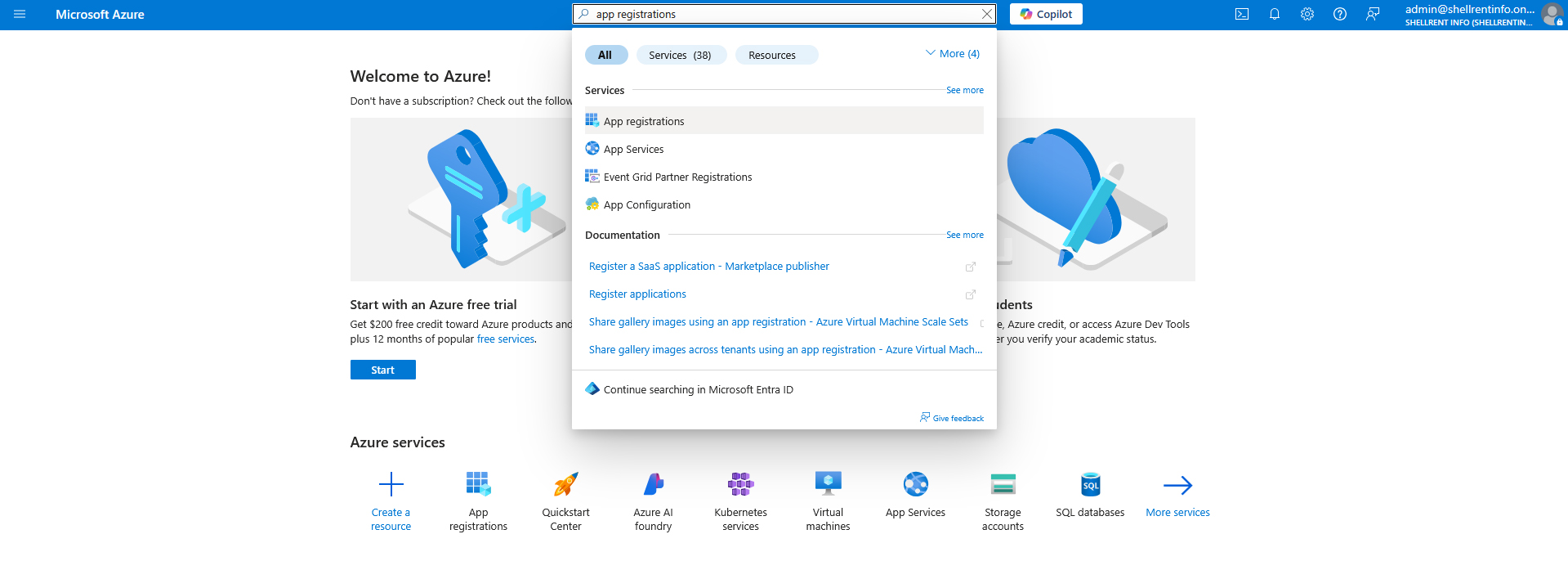Open the header feedback icon
This screenshot has width=1568, height=570.
(x=1373, y=14)
